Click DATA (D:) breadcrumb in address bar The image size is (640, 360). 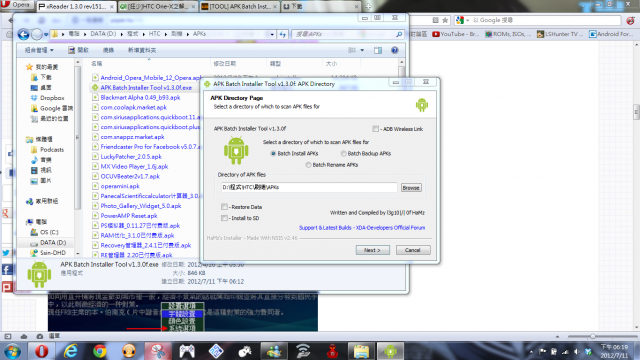[x=103, y=34]
